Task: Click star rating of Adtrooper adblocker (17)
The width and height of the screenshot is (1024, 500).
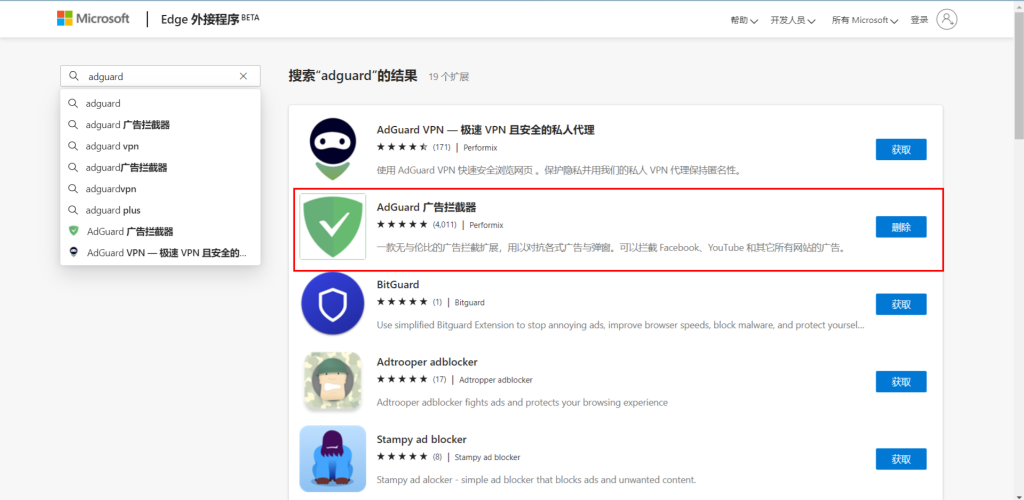Action: pos(402,379)
